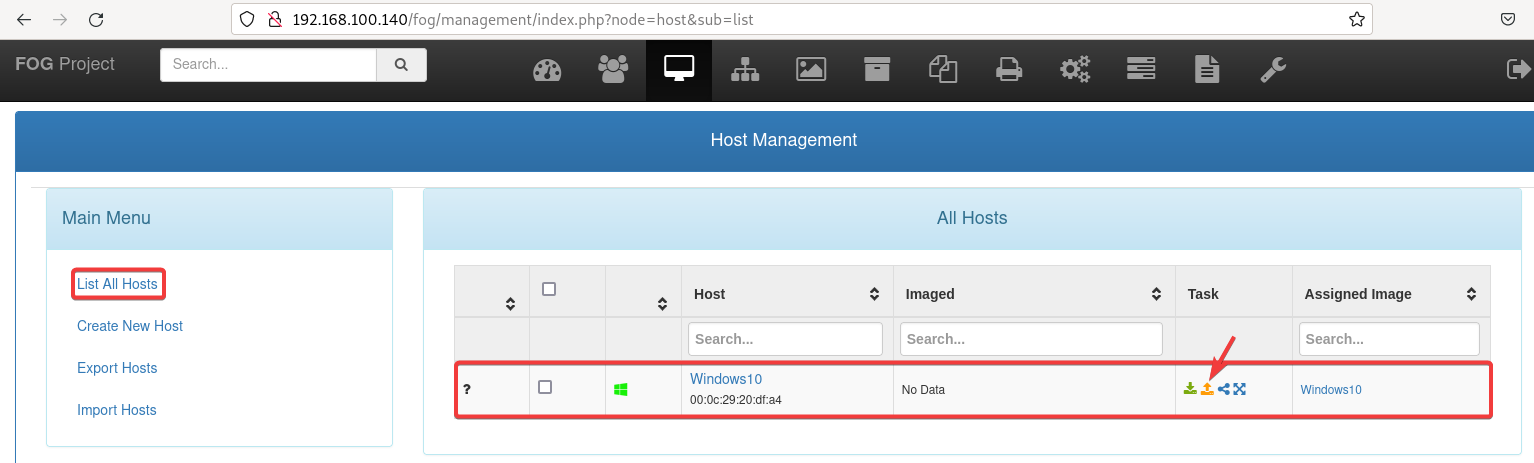The image size is (1534, 463).
Task: Open the Dashboard gauge icon
Action: tap(548, 69)
